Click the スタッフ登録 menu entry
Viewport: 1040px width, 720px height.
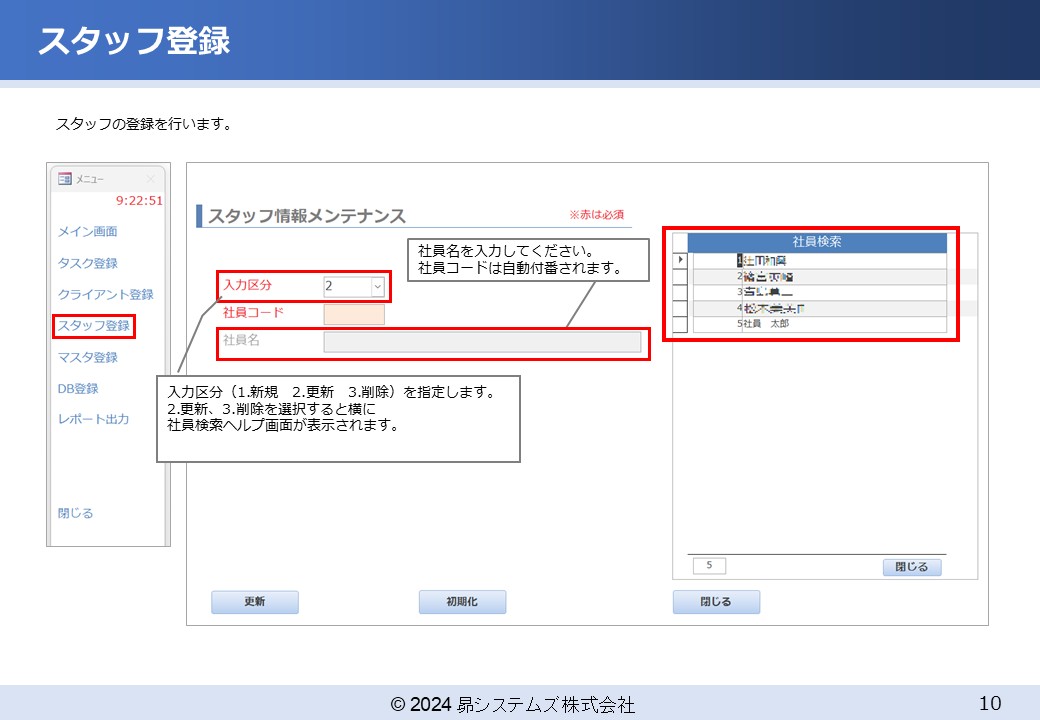point(93,326)
